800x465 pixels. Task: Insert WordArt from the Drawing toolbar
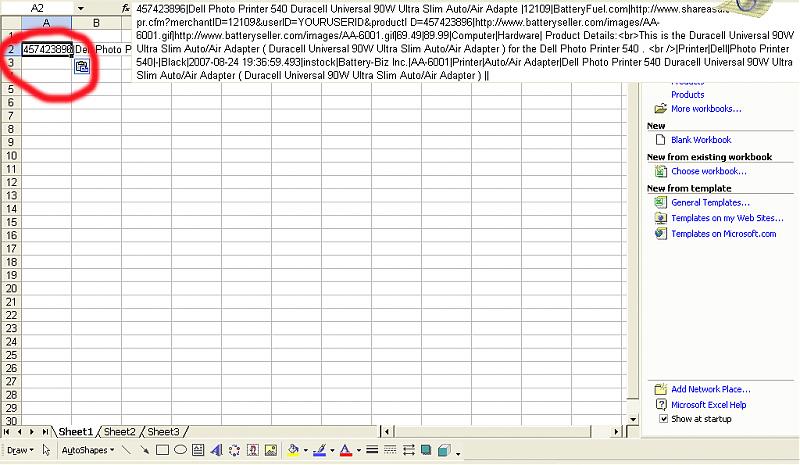(217, 450)
